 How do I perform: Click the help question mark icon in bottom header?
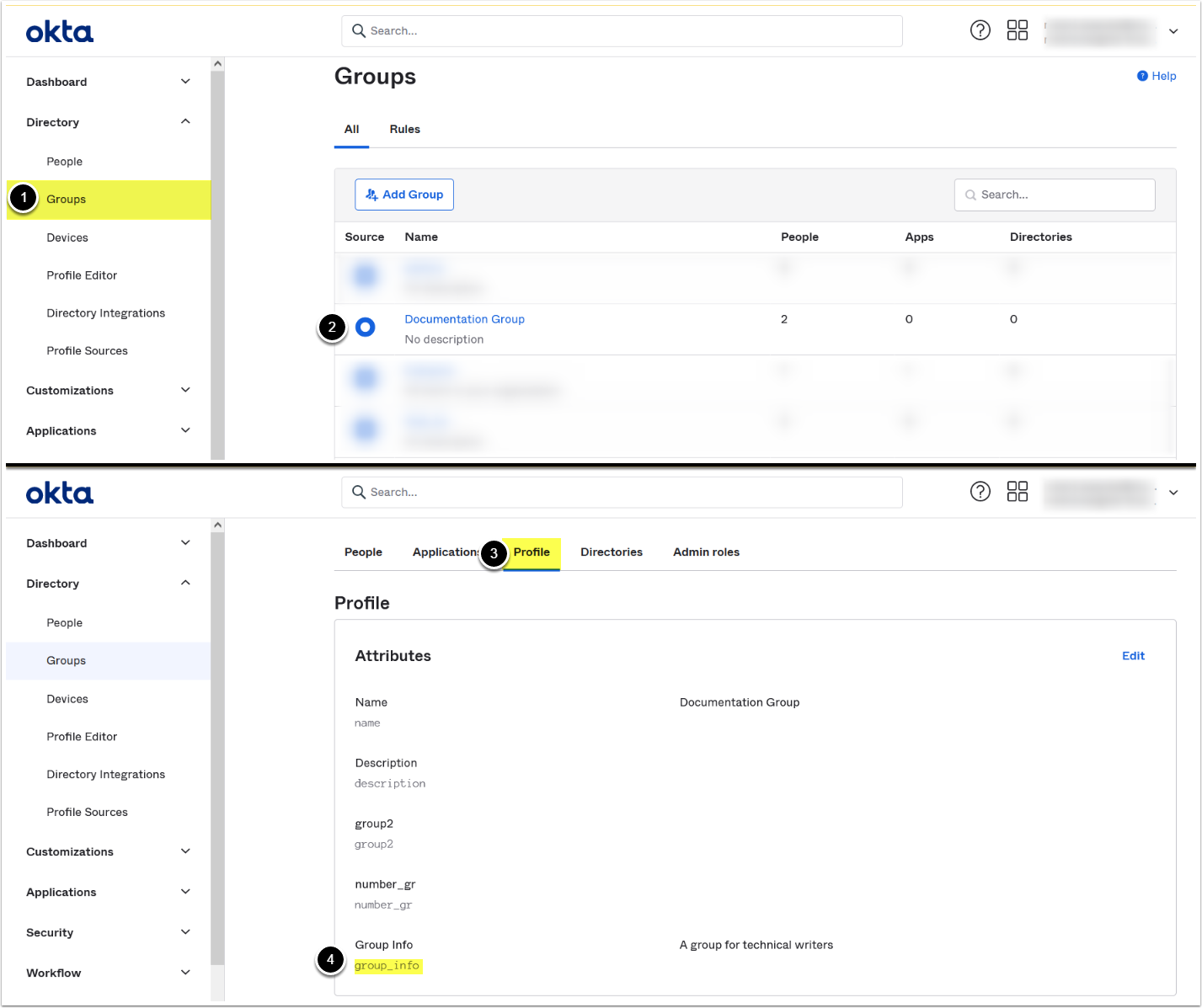tap(980, 492)
